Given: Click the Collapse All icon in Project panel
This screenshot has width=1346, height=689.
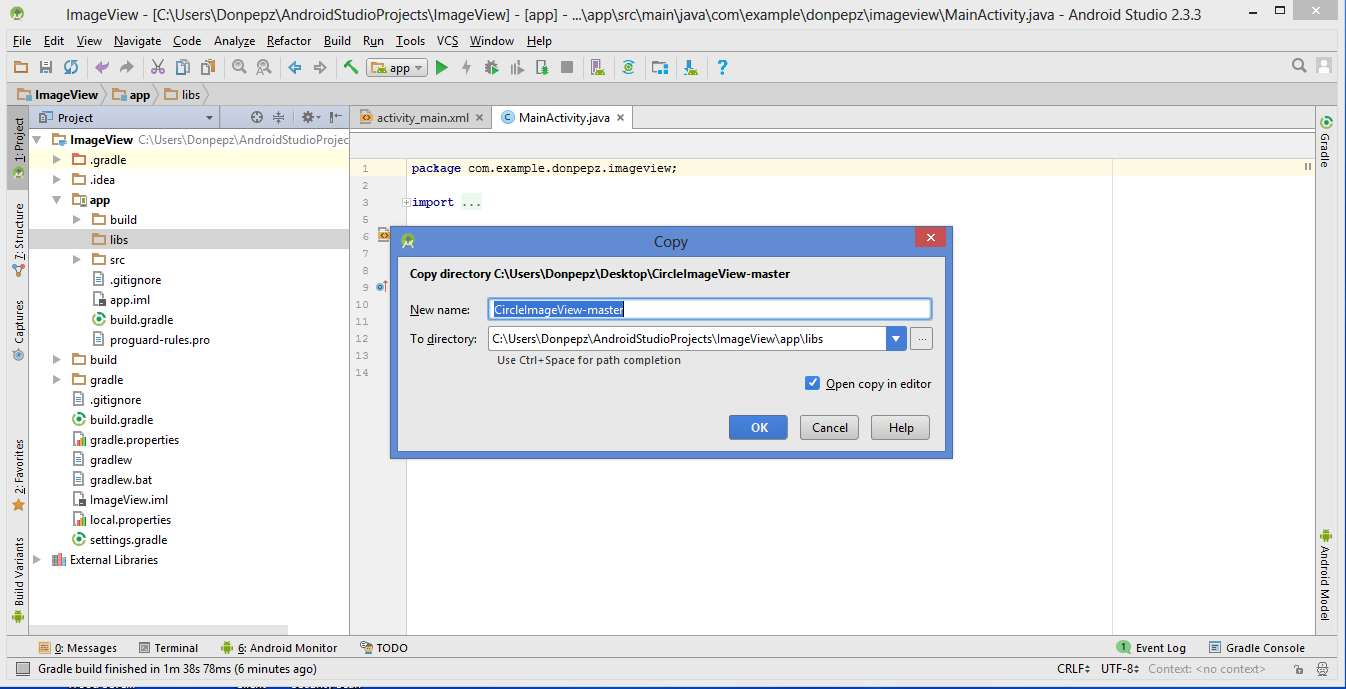Looking at the screenshot, I should tap(279, 117).
